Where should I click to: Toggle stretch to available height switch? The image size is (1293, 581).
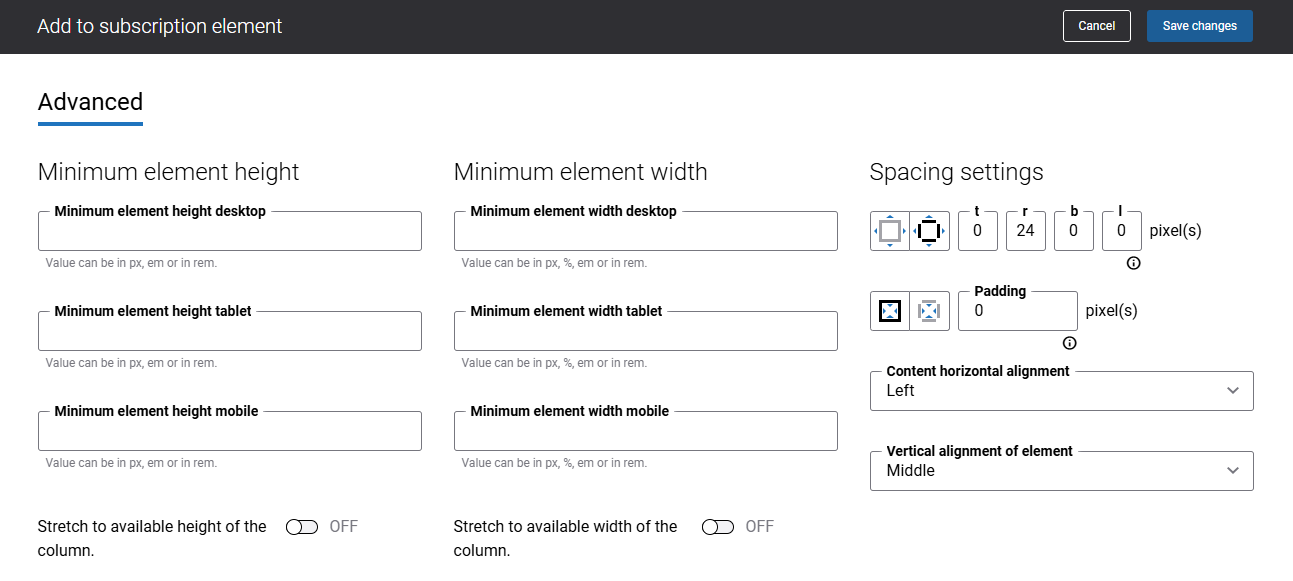coord(302,527)
